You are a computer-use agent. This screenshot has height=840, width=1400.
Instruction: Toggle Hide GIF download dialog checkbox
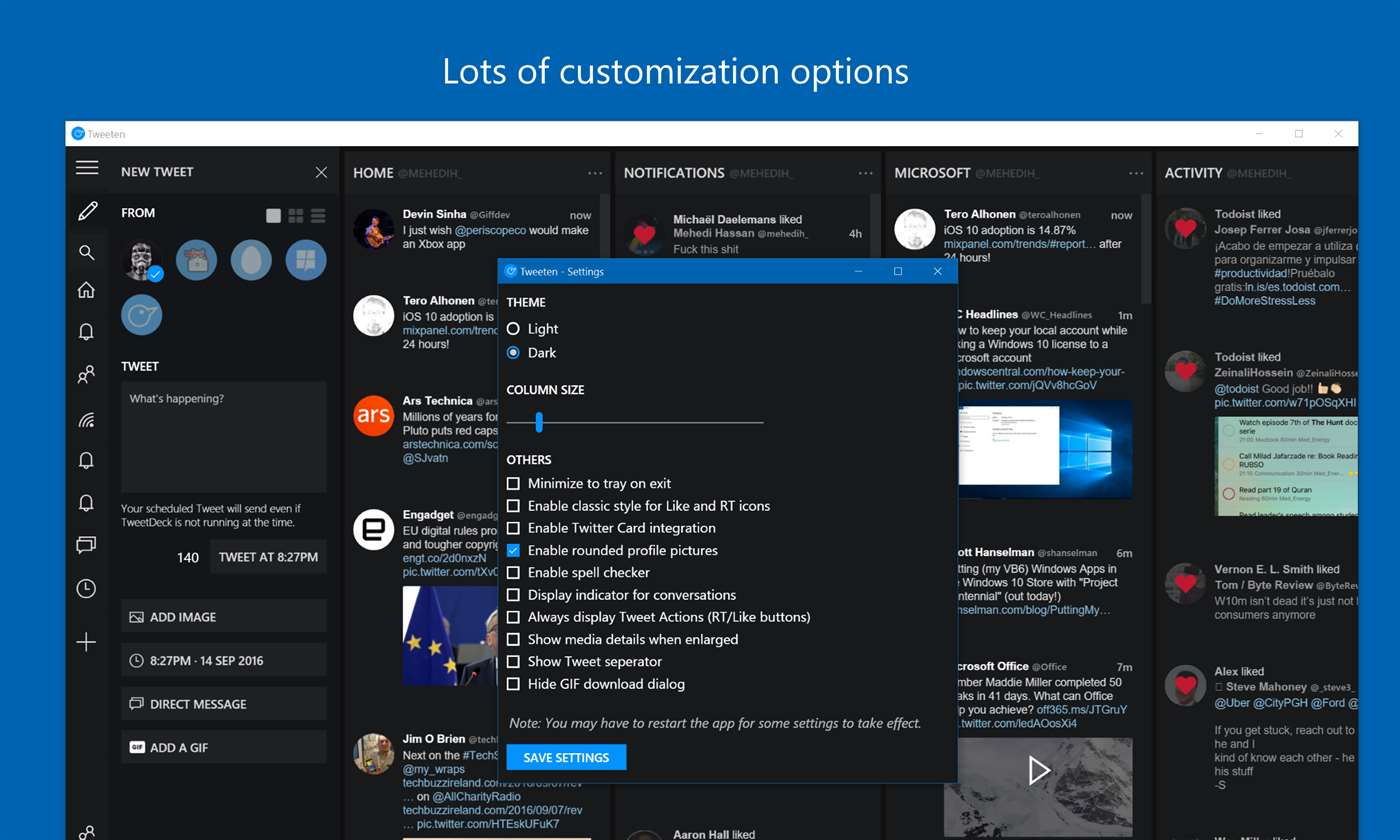(x=514, y=684)
